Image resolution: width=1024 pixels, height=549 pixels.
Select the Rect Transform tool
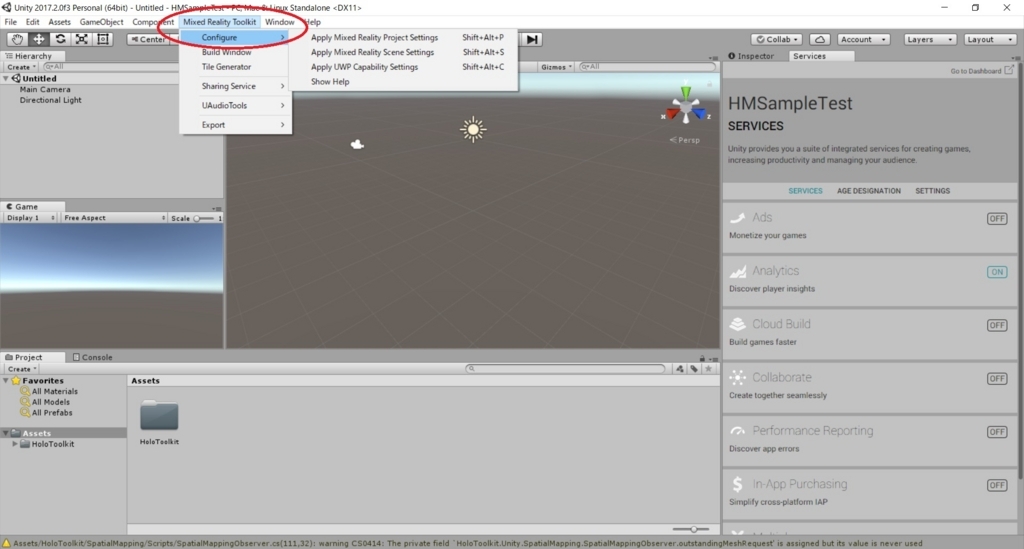pyautogui.click(x=103, y=39)
